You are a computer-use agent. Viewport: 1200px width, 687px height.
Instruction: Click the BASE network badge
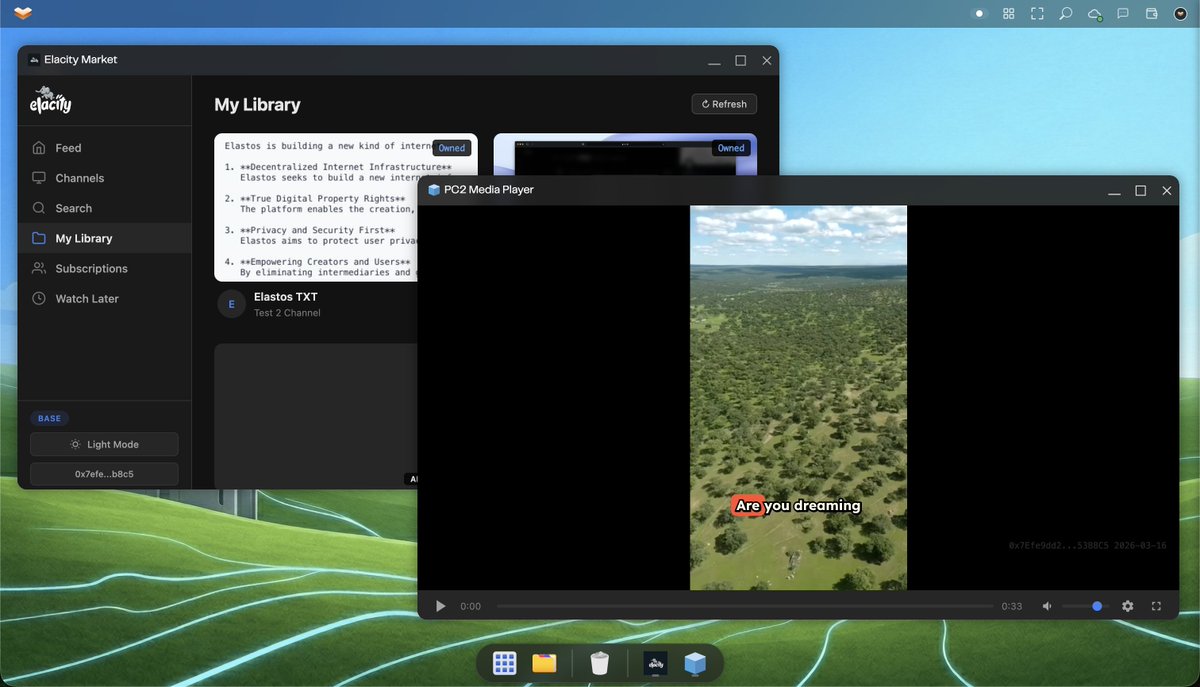pos(49,419)
